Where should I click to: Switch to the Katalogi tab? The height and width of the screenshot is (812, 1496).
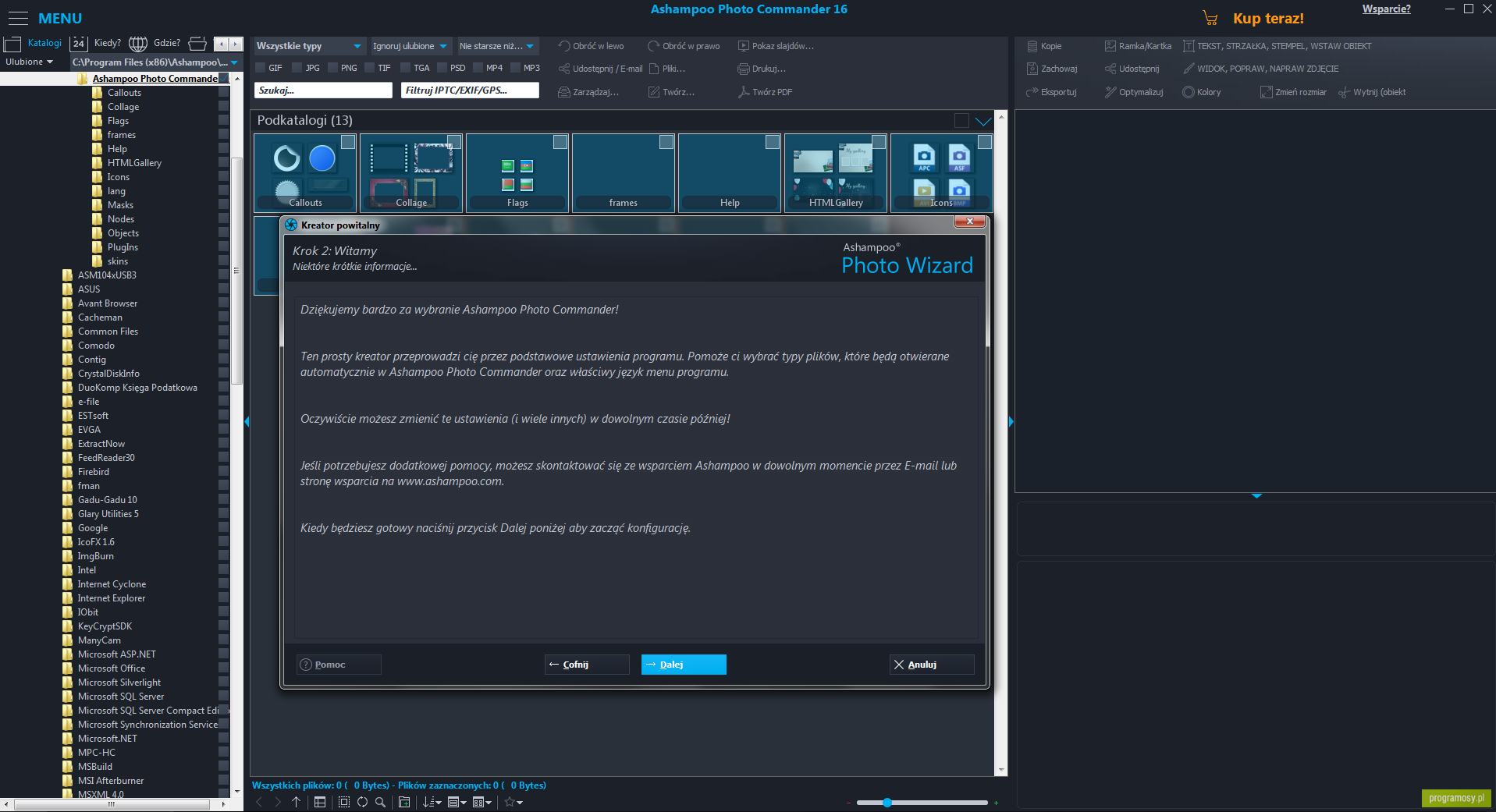34,43
